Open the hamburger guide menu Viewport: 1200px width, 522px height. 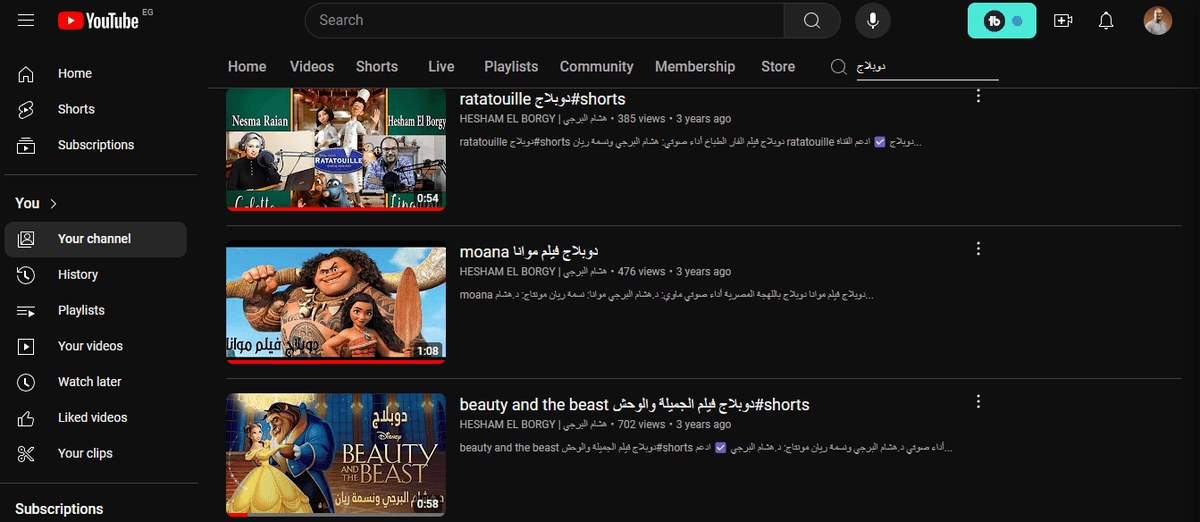coord(26,21)
